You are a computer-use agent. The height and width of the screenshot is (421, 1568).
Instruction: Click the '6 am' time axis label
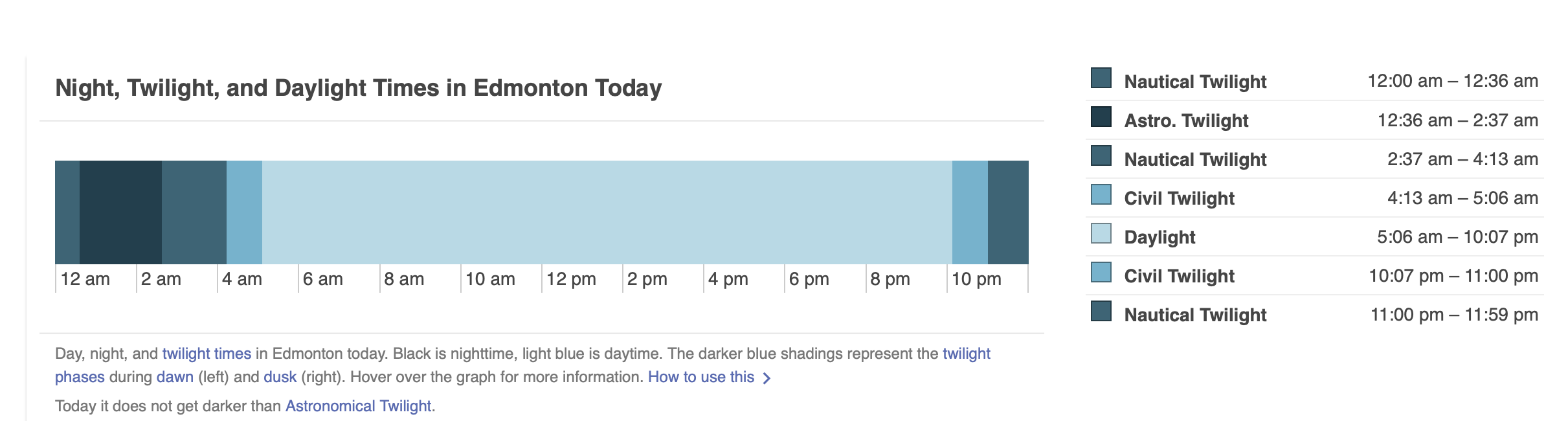tap(322, 279)
